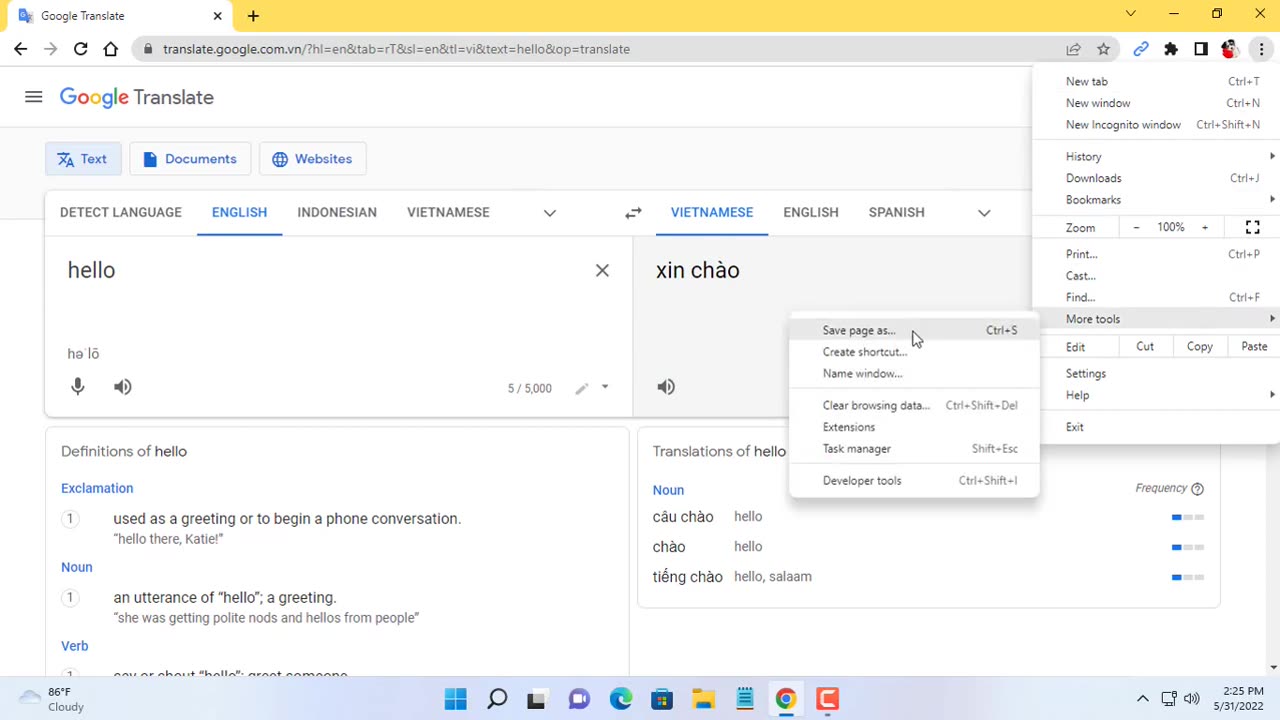Image resolution: width=1280 pixels, height=720 pixels.
Task: Close the Google Translate browser tab
Action: point(218,16)
